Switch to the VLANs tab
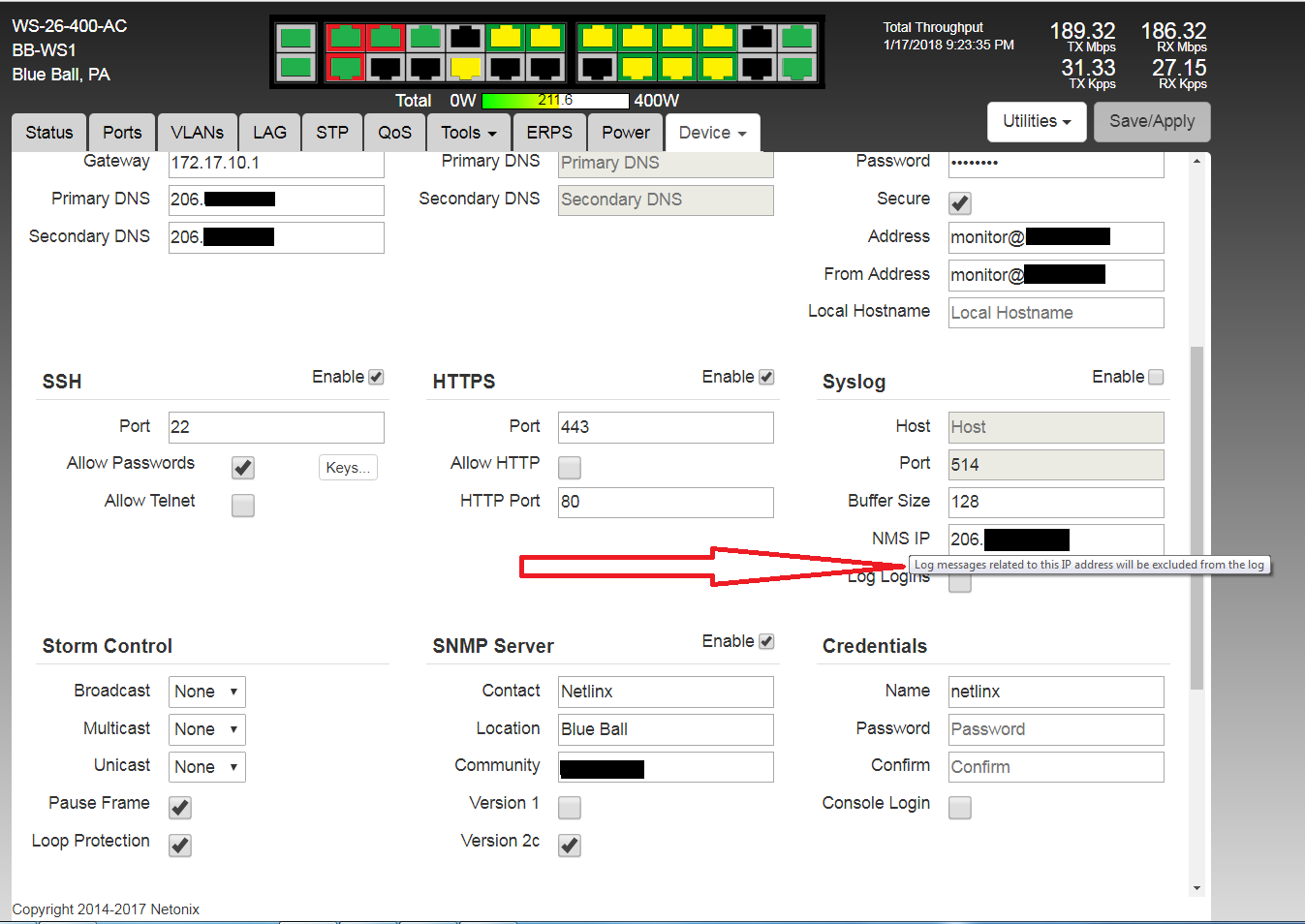This screenshot has height=924, width=1305. [197, 133]
